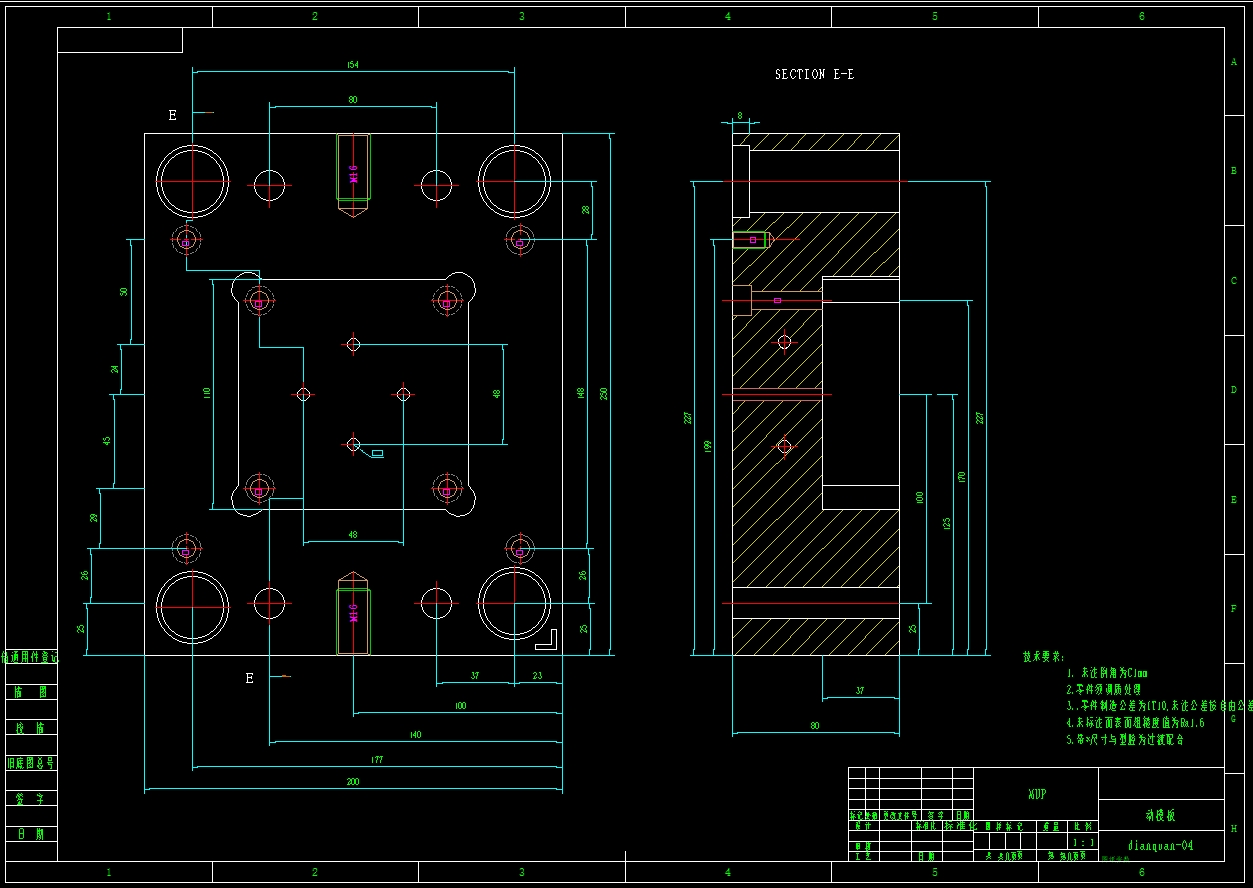The image size is (1253, 888).
Task: Click note 1 about the C1mm chamfer
Action: (x=1107, y=673)
